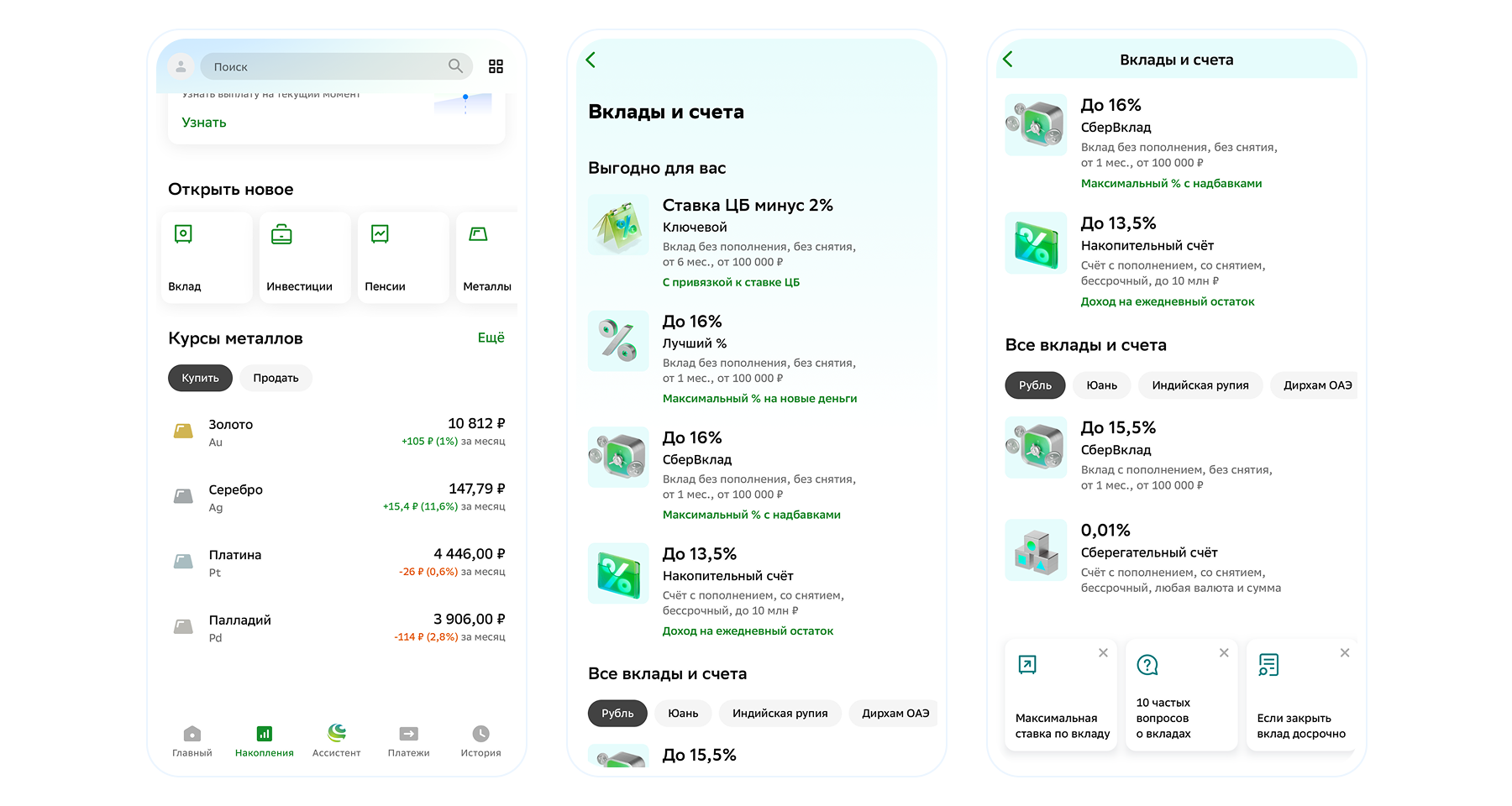
Task: Select the Купить toggle
Action: point(200,378)
